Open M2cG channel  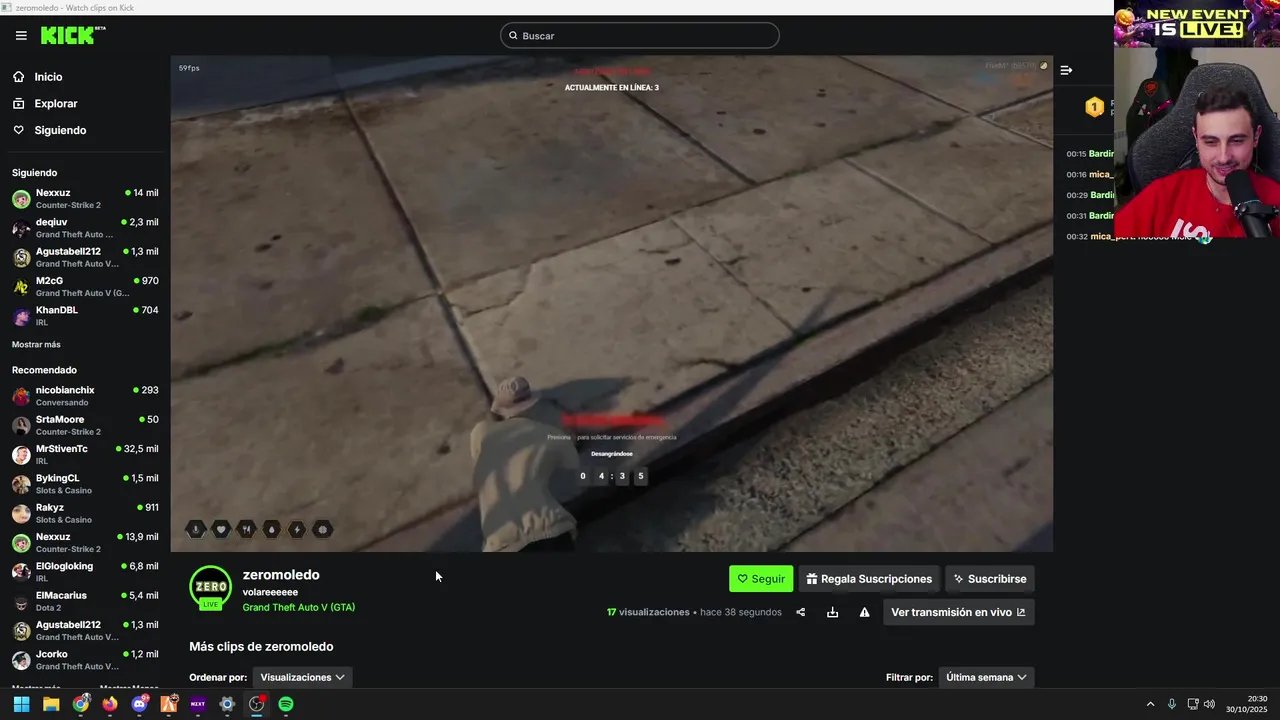pos(85,286)
